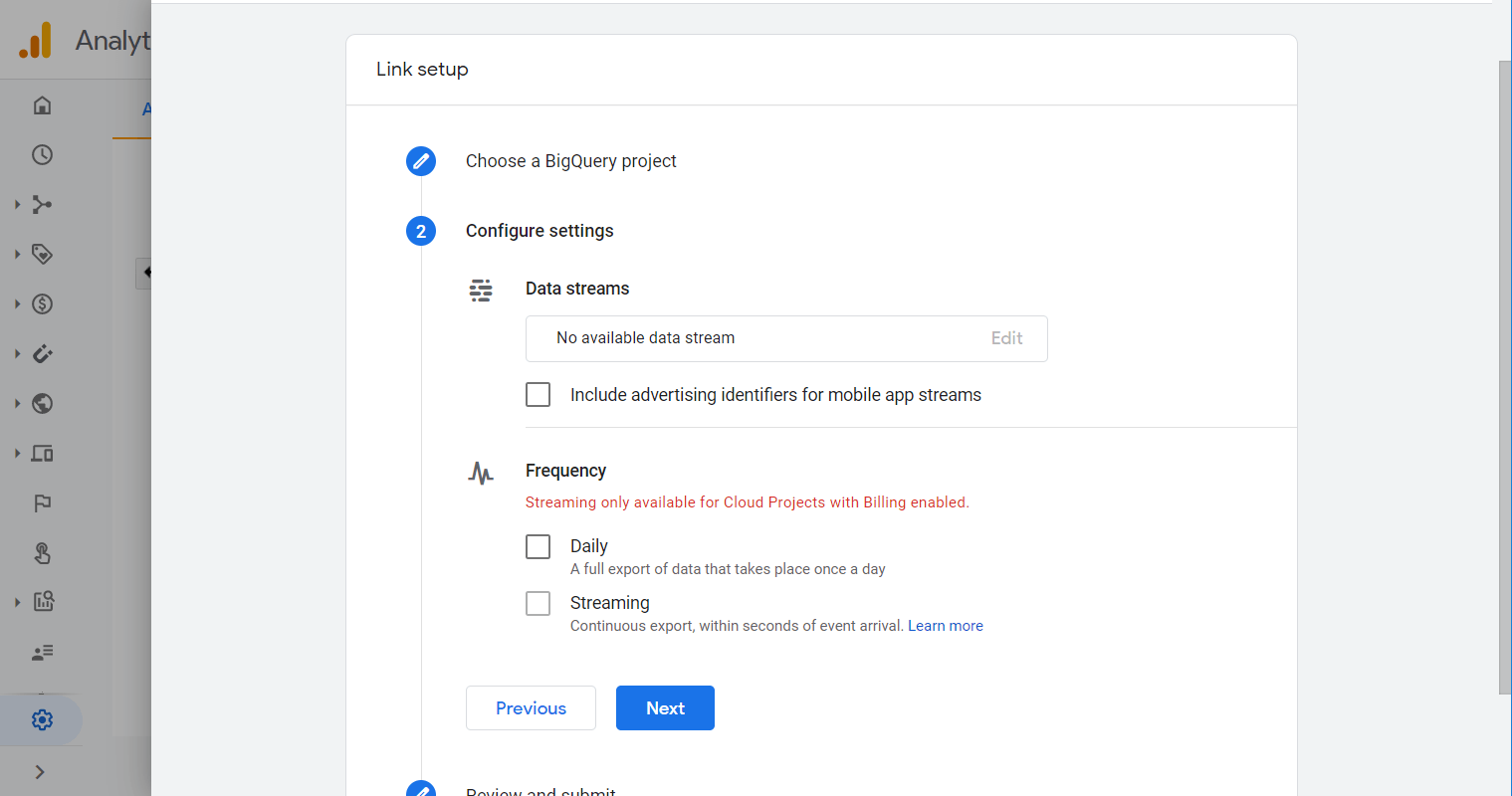
Task: Click the Conversions flag icon
Action: tap(42, 503)
